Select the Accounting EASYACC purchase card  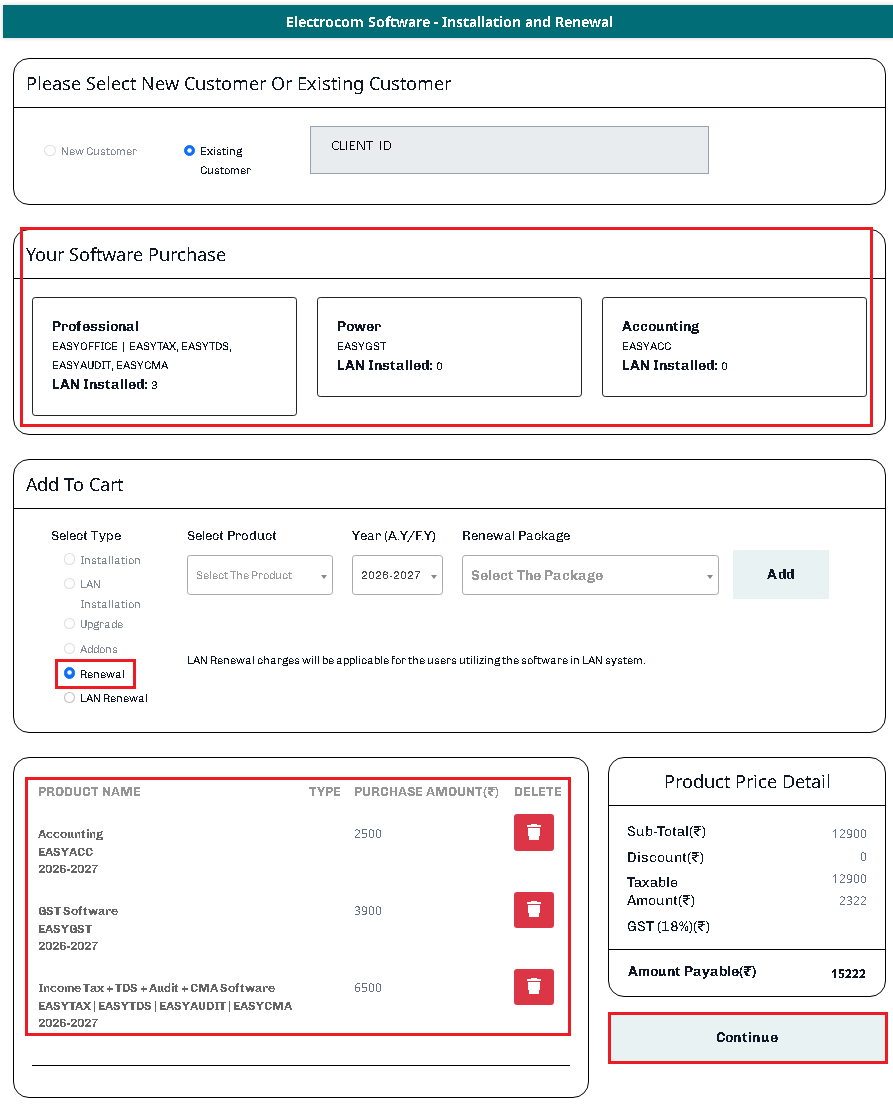pyautogui.click(x=734, y=347)
